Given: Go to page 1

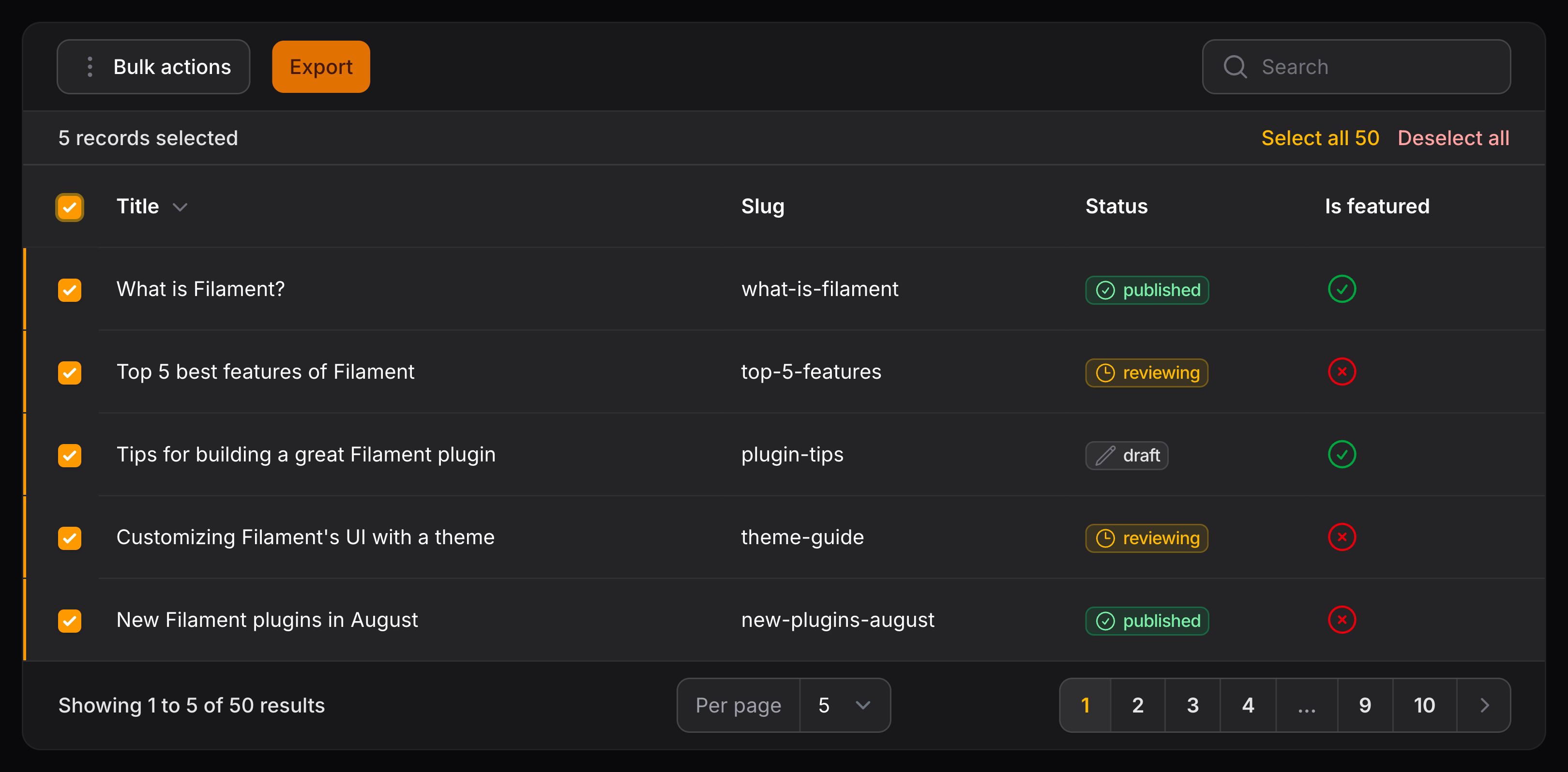Looking at the screenshot, I should click(1086, 706).
